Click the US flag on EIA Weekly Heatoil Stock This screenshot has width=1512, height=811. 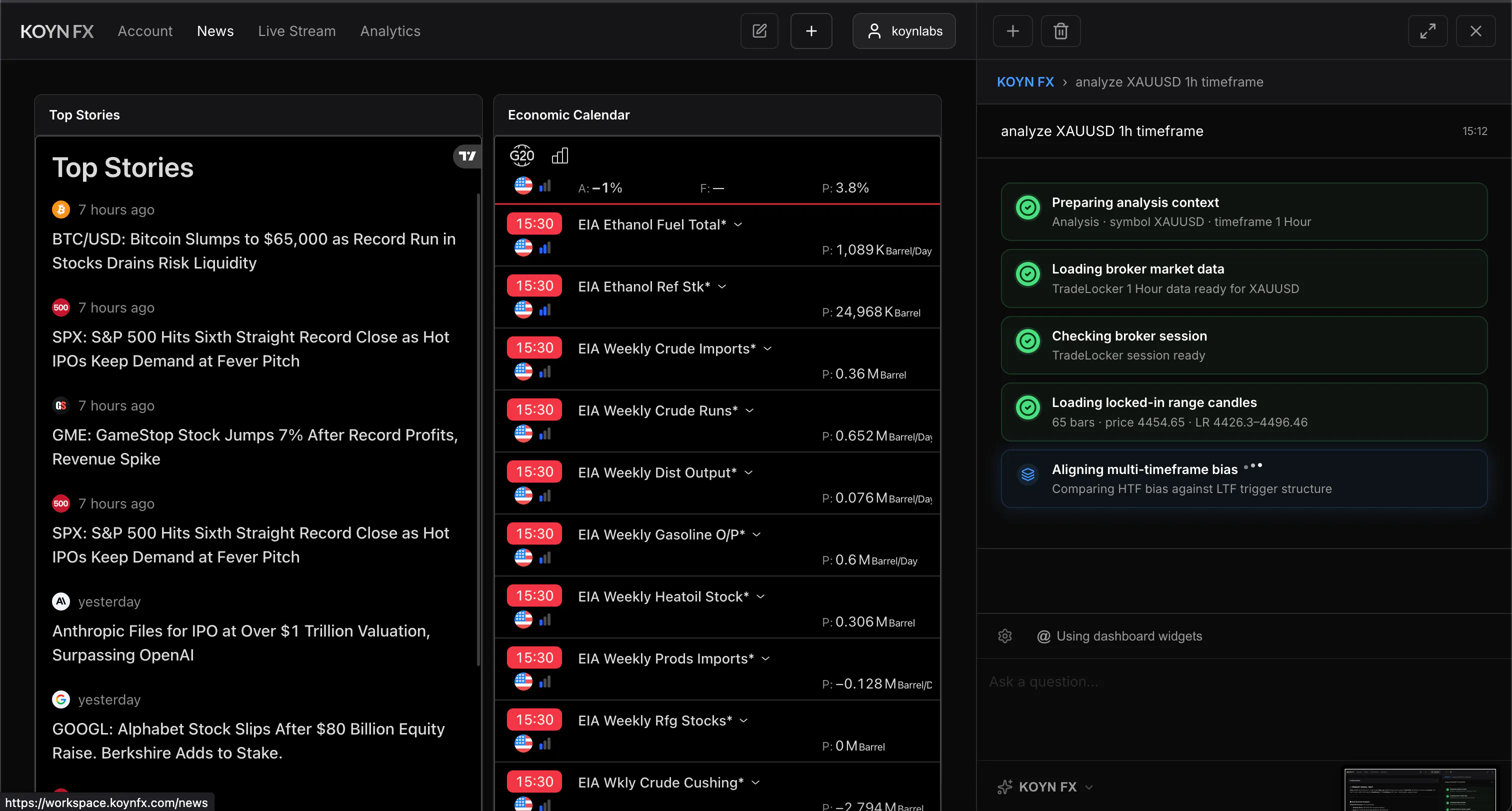(523, 619)
